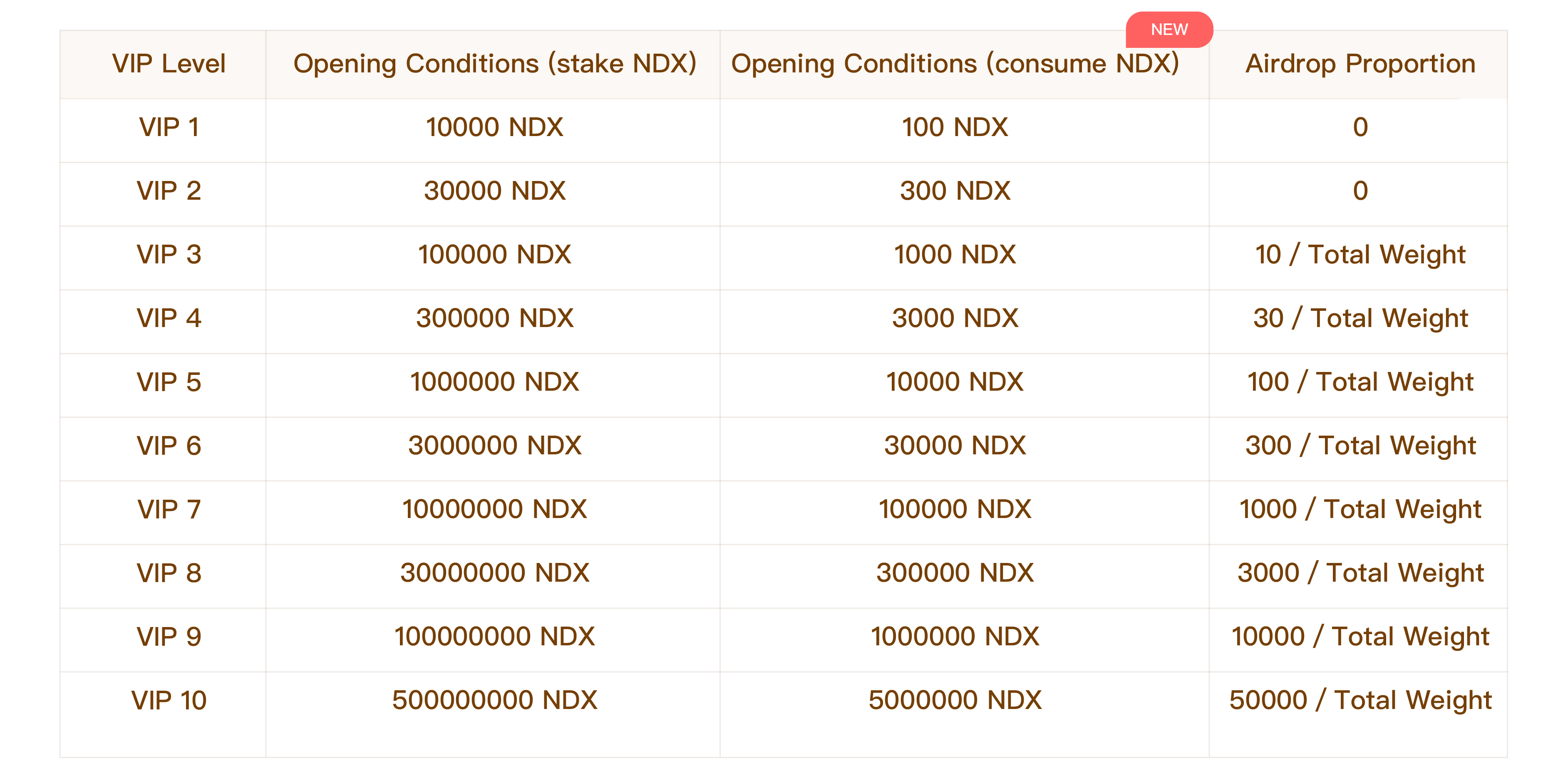Screen dimensions: 1568x766
Task: Select 3000000 NDX stake value for VIP 6
Action: coord(494,445)
